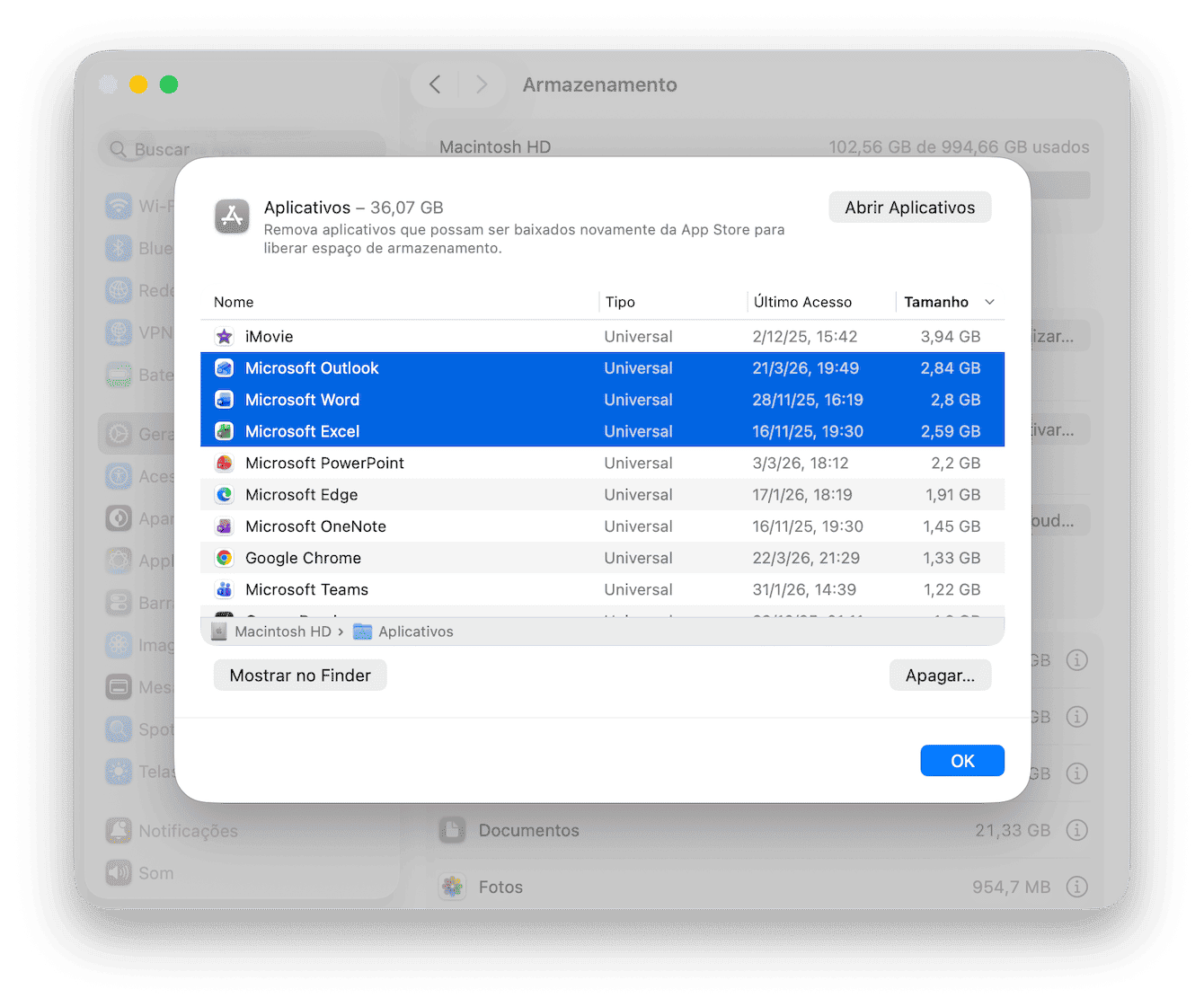
Task: Click the Microsoft Word app icon
Action: (225, 400)
